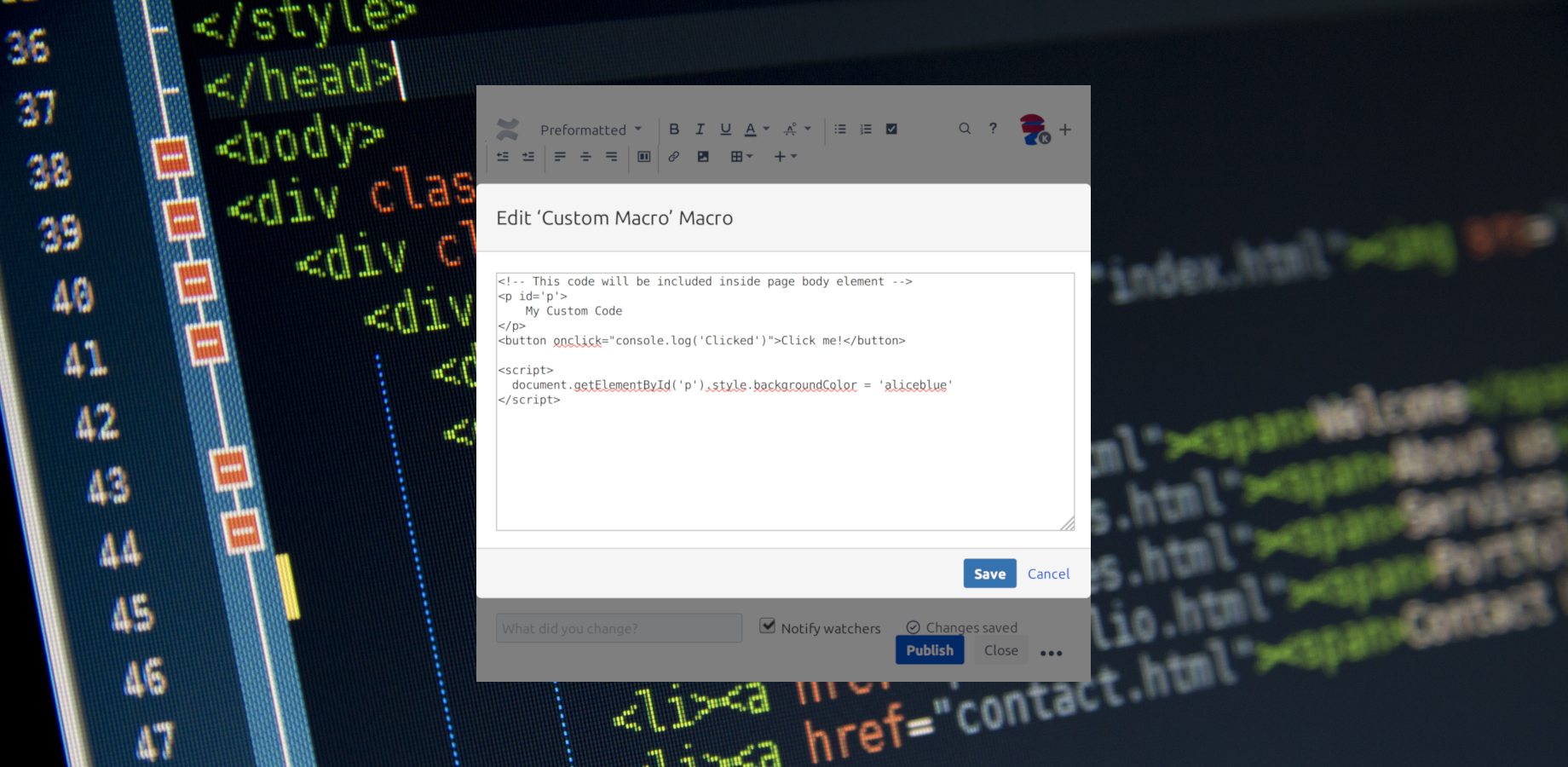The width and height of the screenshot is (1568, 767).
Task: Open the more actions ellipsis menu
Action: 1052,653
